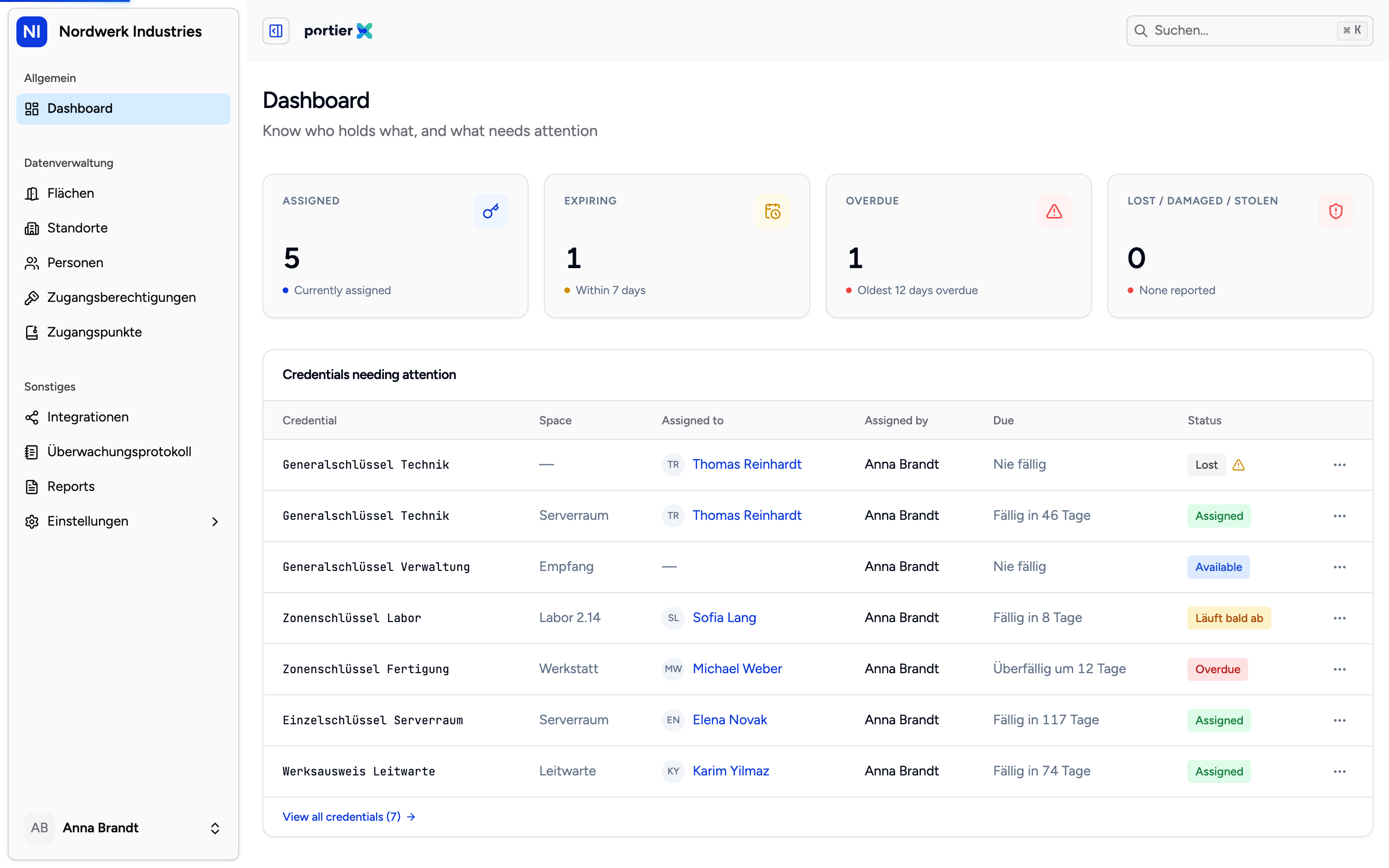The image size is (1389, 868).
Task: Open actions menu for Werksausweis Leitwarte row
Action: point(1340,772)
